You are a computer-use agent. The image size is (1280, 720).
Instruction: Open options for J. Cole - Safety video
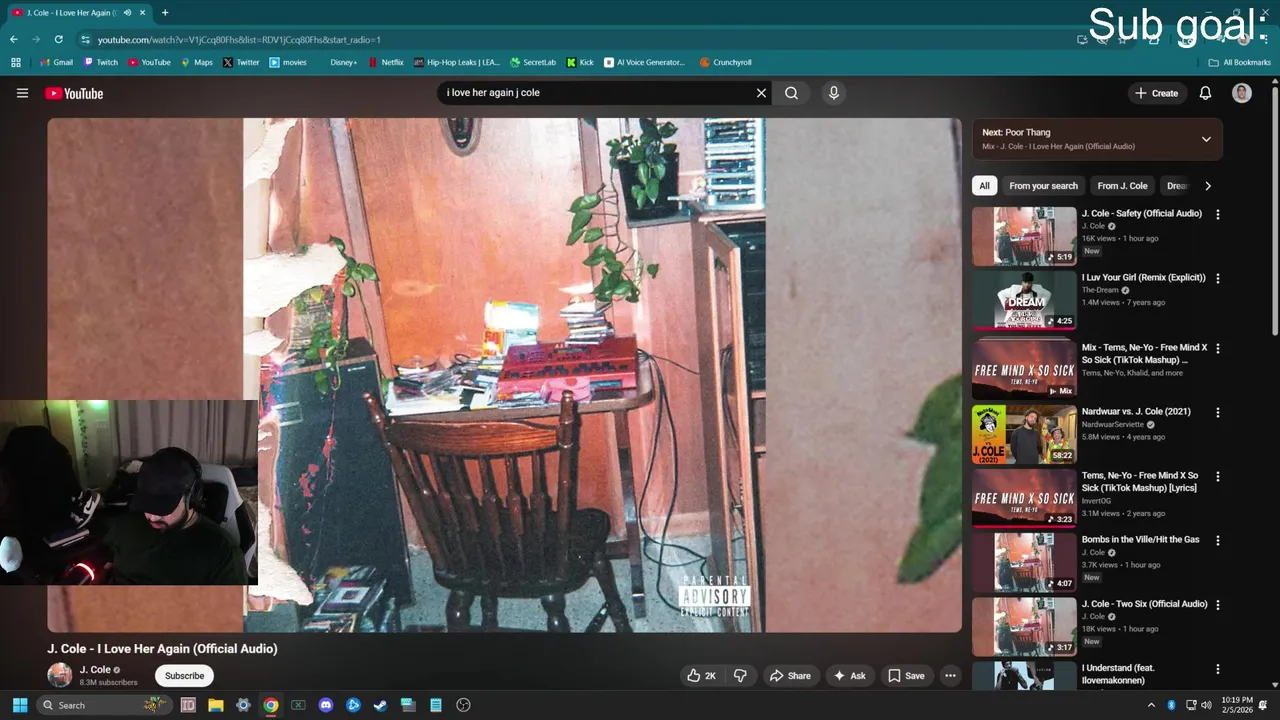(x=1217, y=214)
